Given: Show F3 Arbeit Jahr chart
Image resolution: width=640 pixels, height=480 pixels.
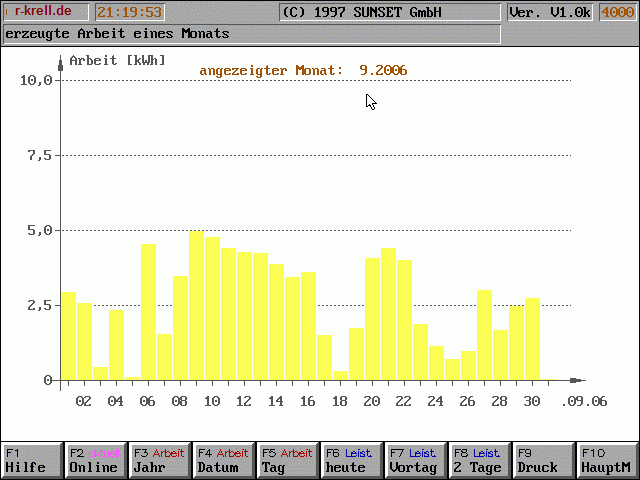Looking at the screenshot, I should coord(159,460).
